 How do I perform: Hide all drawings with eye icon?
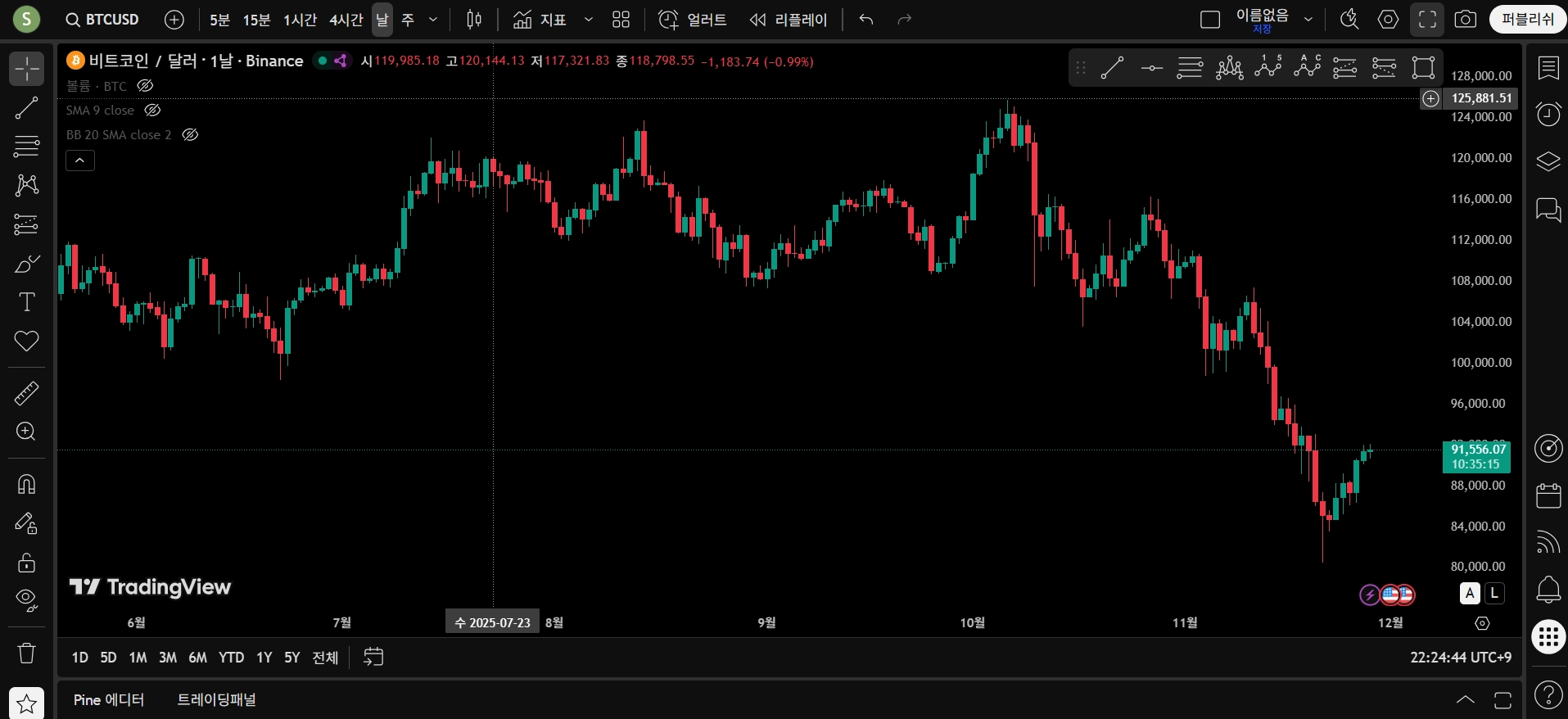click(26, 600)
